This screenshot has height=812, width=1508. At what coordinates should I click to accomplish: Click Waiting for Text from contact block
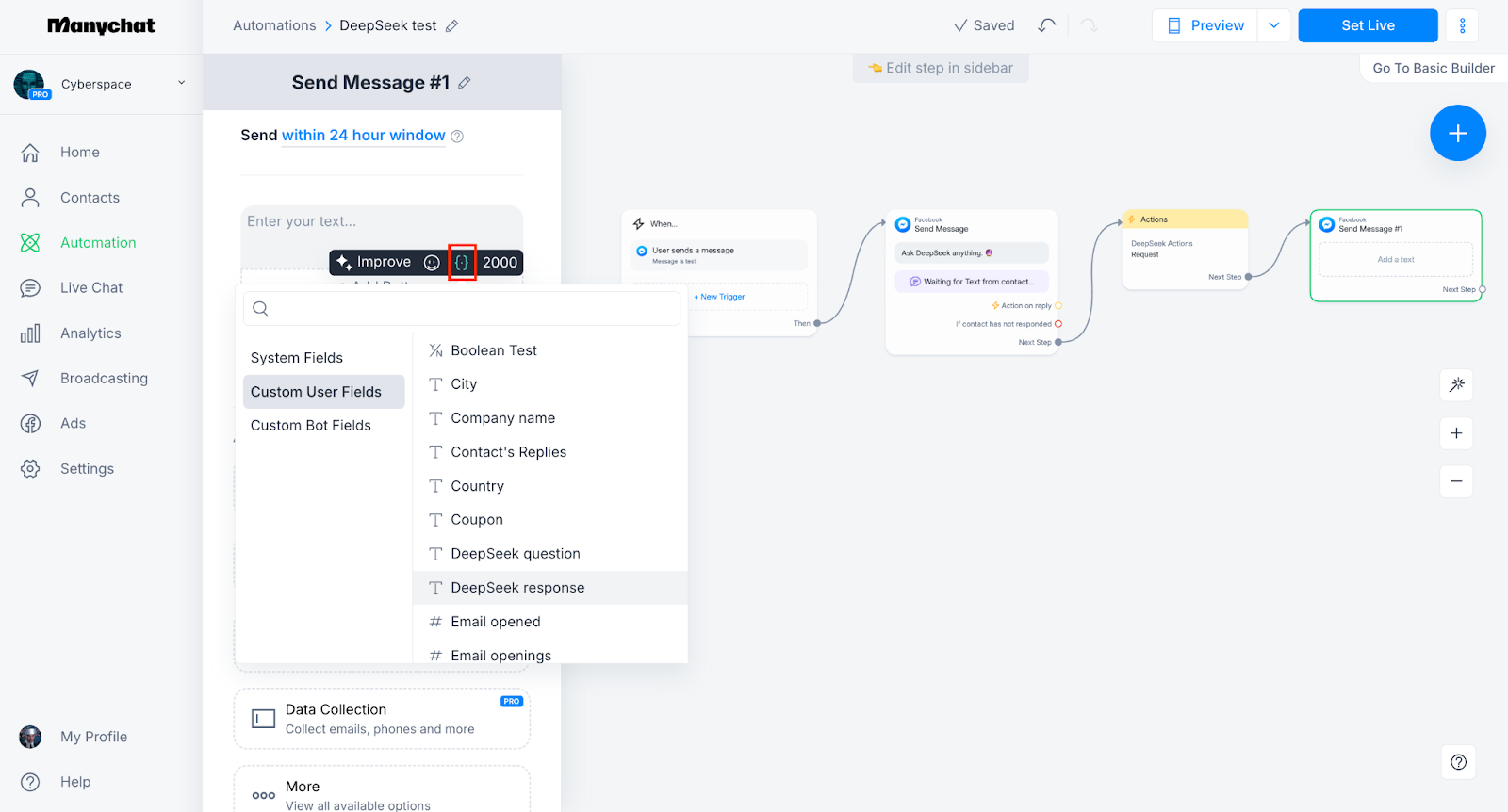[971, 282]
